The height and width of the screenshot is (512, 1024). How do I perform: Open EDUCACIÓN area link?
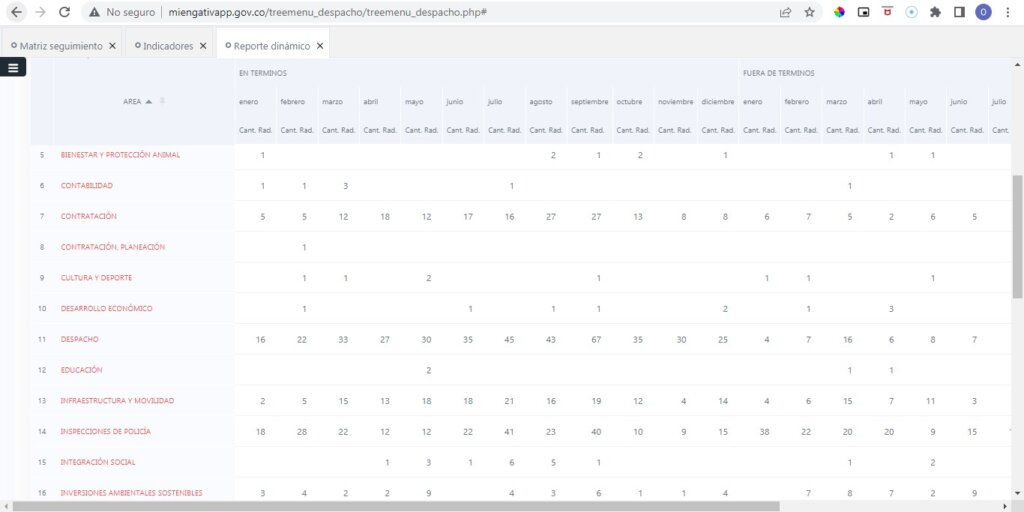[81, 370]
